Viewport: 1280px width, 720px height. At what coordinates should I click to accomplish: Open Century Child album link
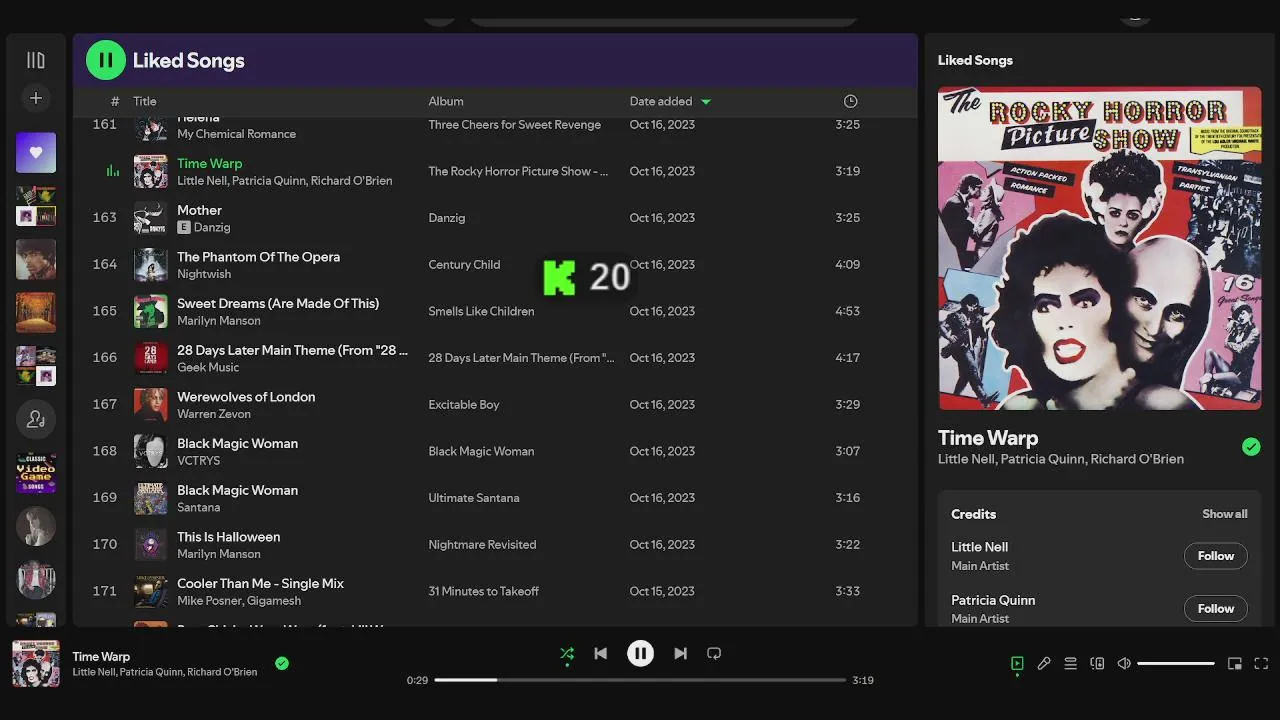[x=464, y=264]
